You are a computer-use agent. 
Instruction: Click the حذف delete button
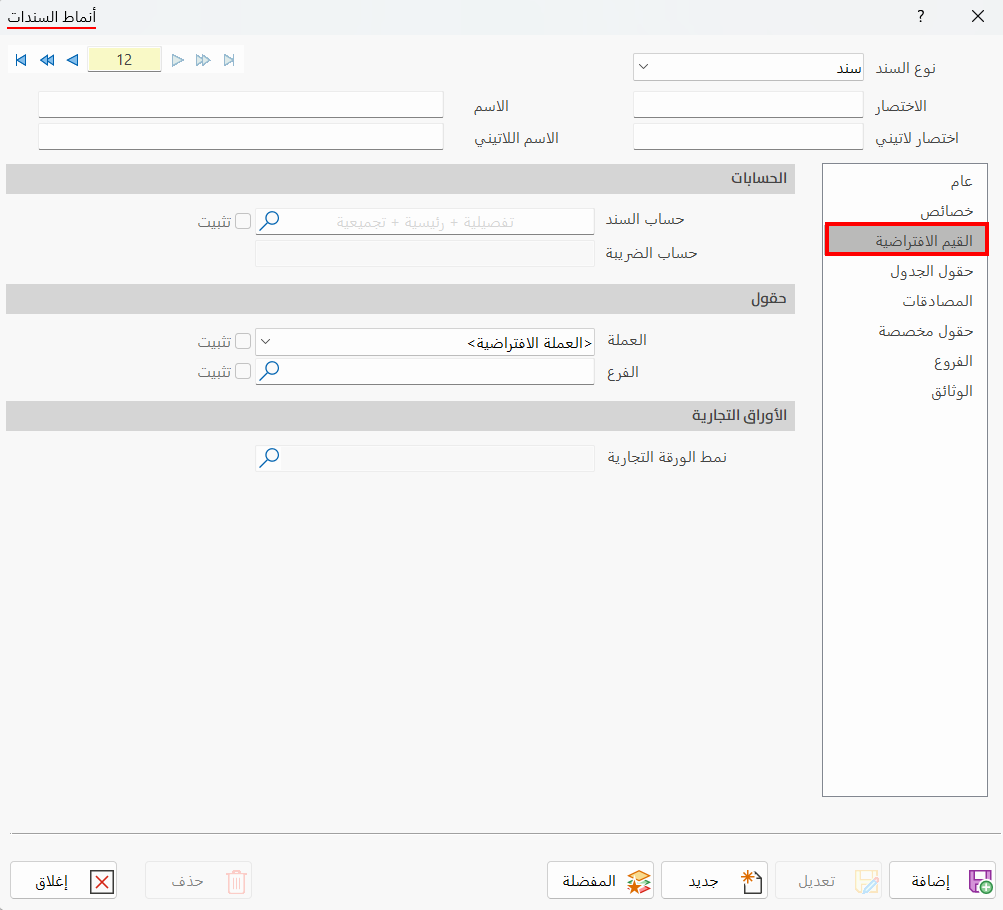[x=198, y=881]
